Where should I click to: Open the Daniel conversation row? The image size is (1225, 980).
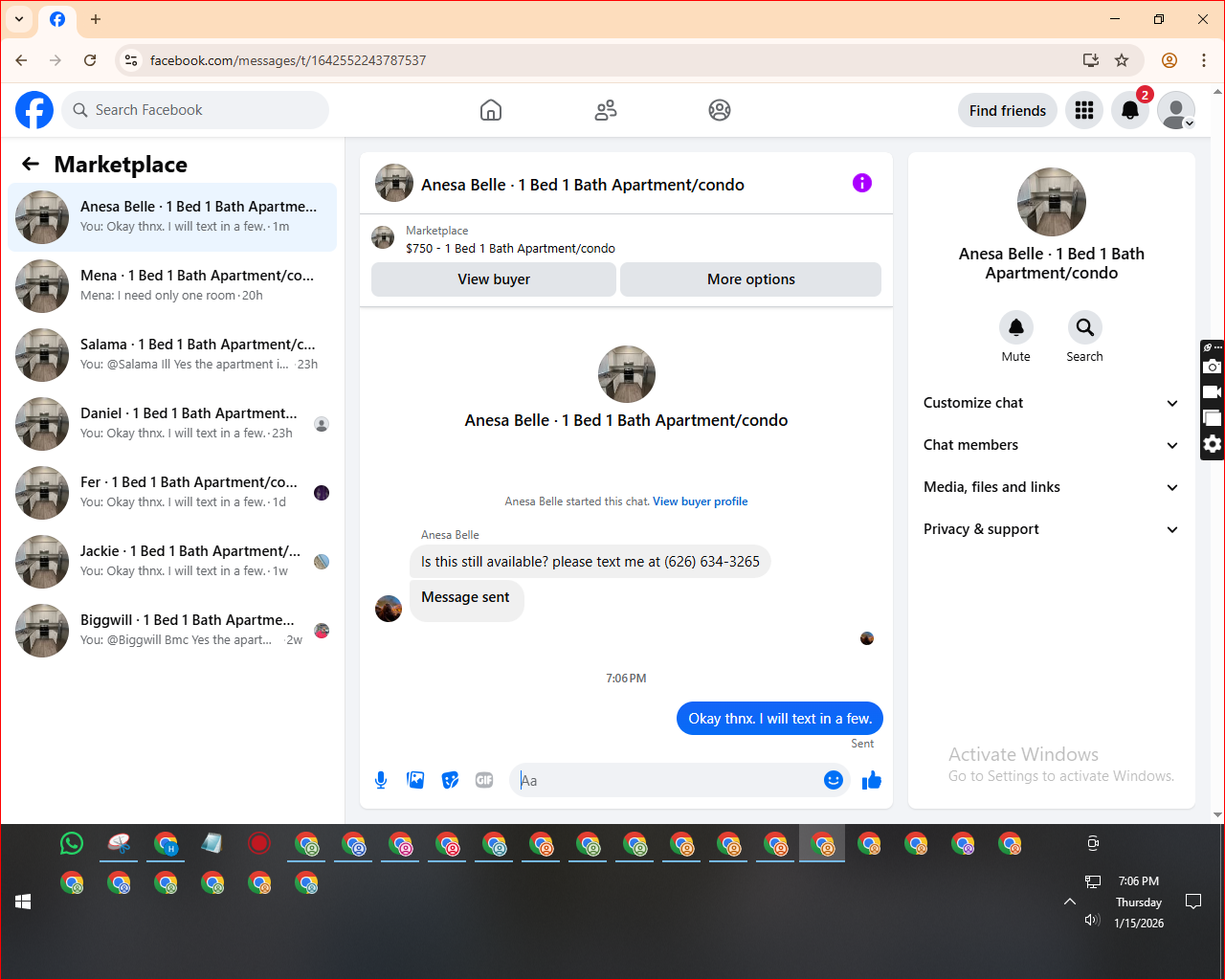click(x=172, y=424)
